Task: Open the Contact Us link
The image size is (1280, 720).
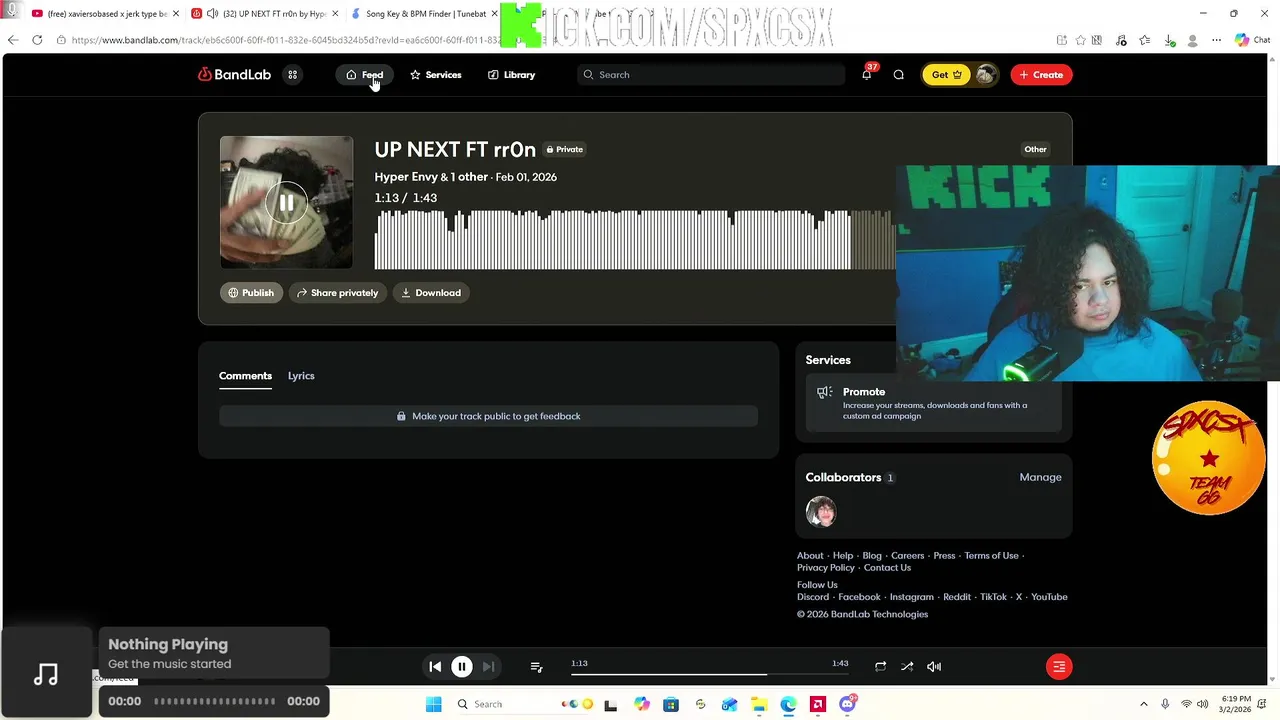Action: (887, 568)
